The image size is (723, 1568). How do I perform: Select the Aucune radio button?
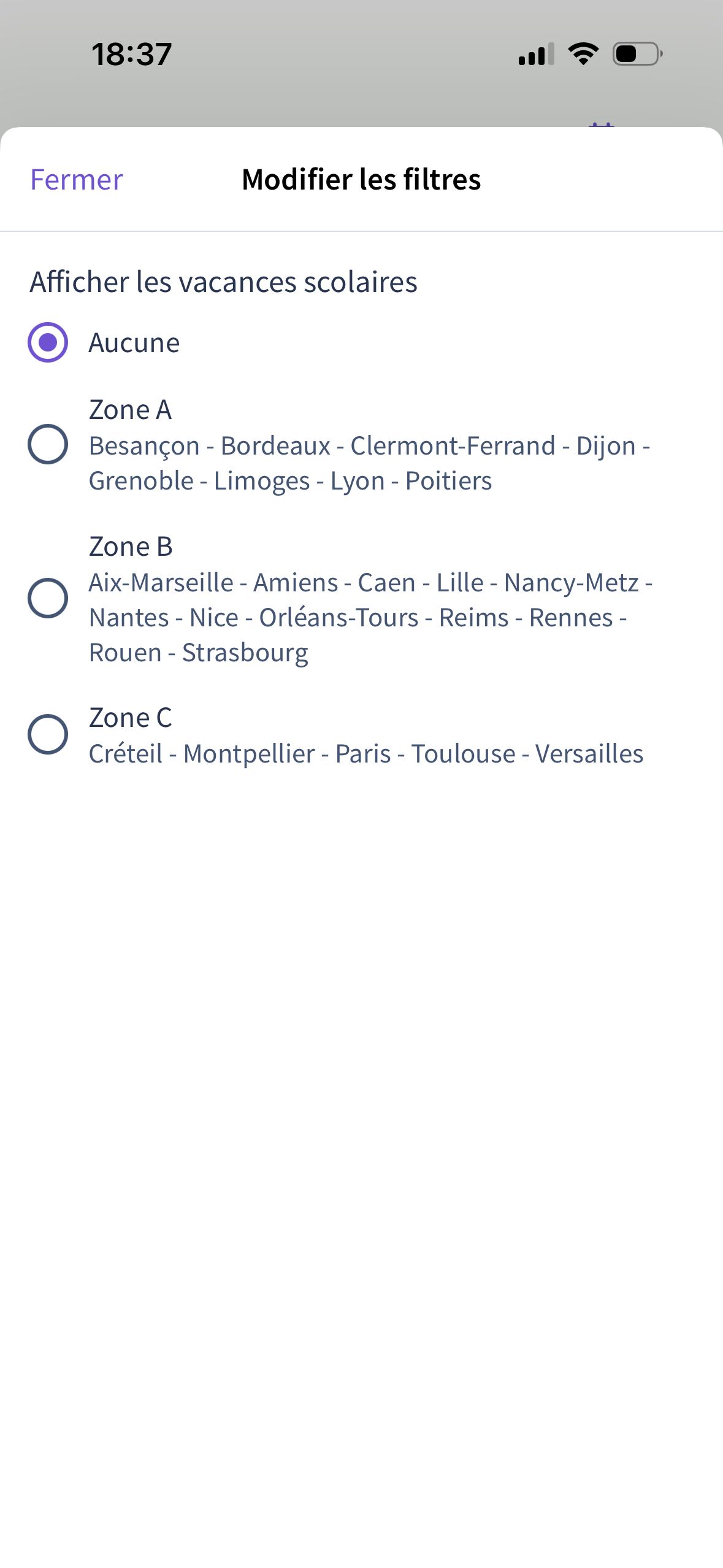point(48,342)
